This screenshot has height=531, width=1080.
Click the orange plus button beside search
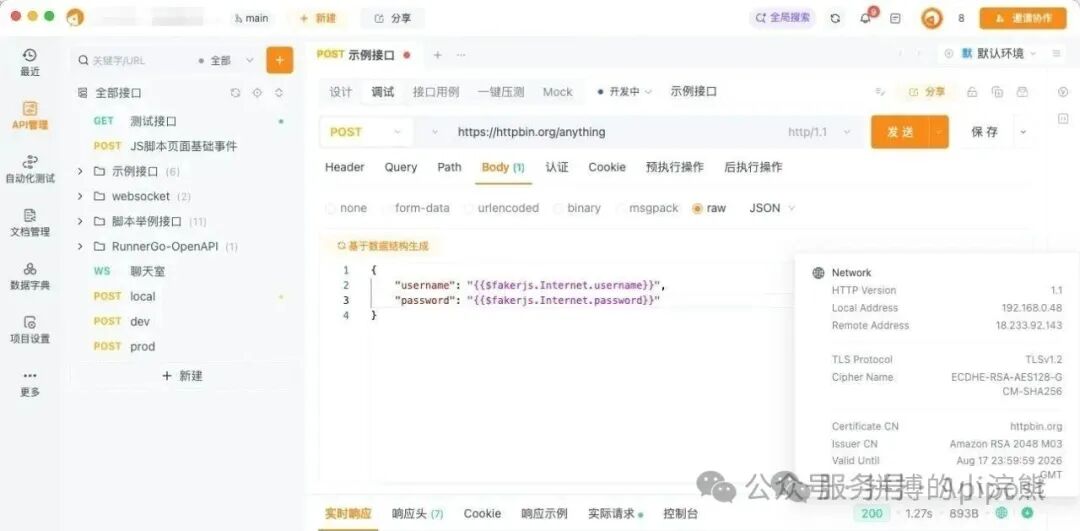280,61
